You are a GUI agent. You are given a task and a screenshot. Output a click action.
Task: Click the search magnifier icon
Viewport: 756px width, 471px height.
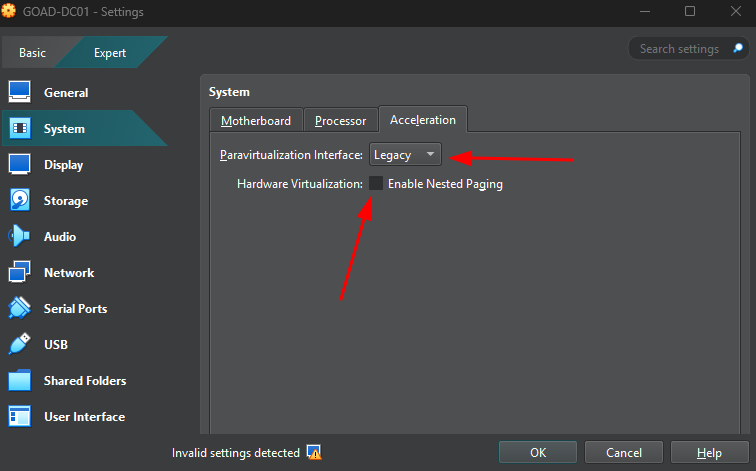click(738, 48)
